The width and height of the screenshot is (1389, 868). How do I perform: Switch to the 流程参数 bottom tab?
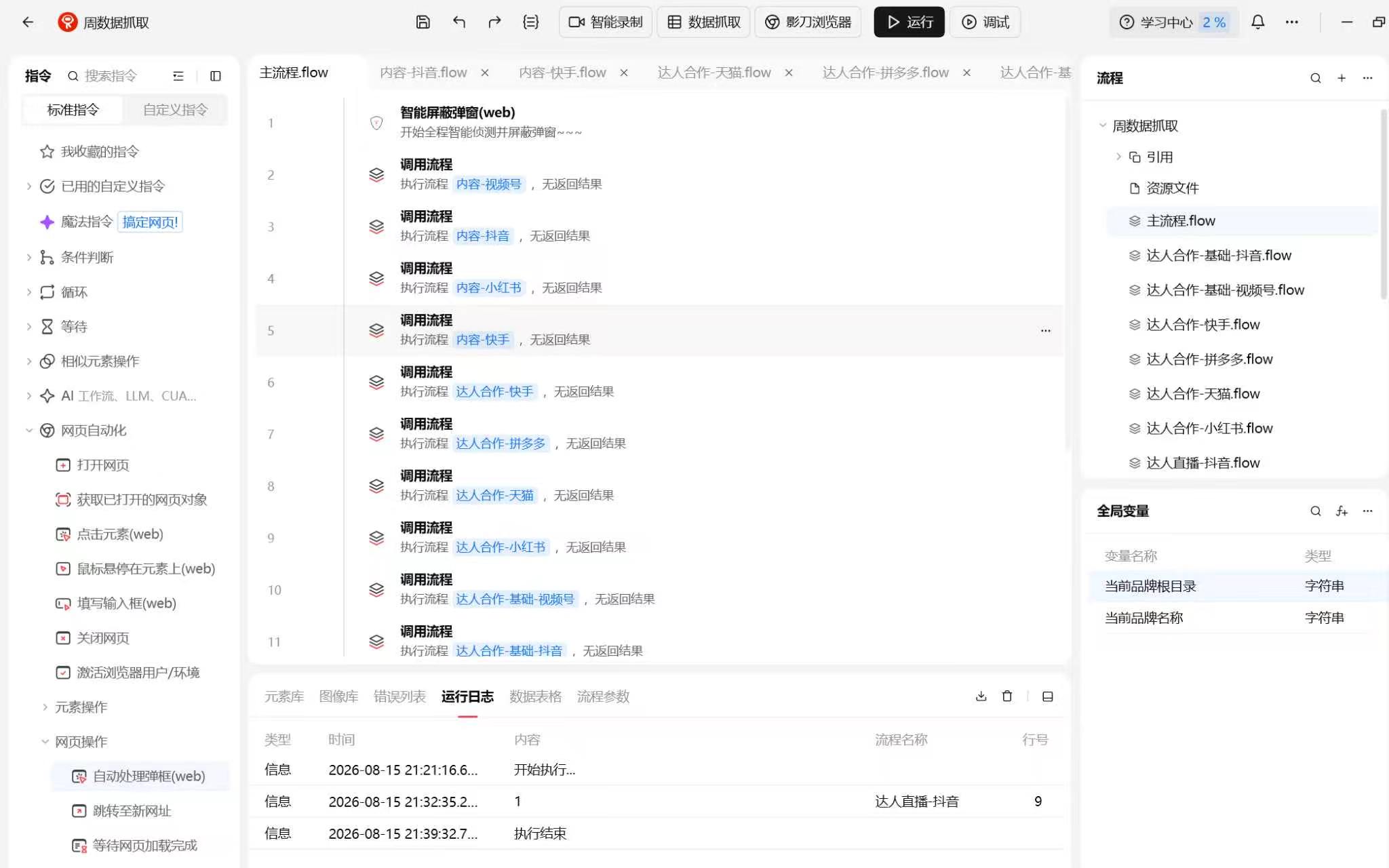tap(603, 696)
